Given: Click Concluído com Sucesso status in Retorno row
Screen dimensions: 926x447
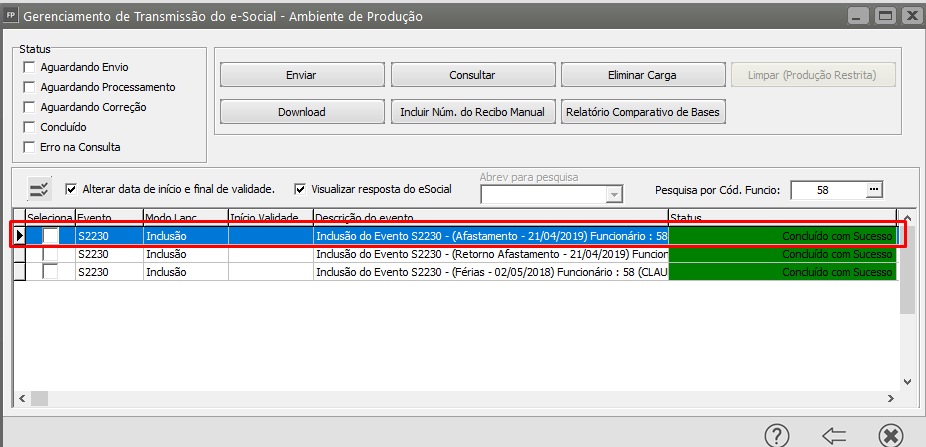Looking at the screenshot, I should [782, 254].
